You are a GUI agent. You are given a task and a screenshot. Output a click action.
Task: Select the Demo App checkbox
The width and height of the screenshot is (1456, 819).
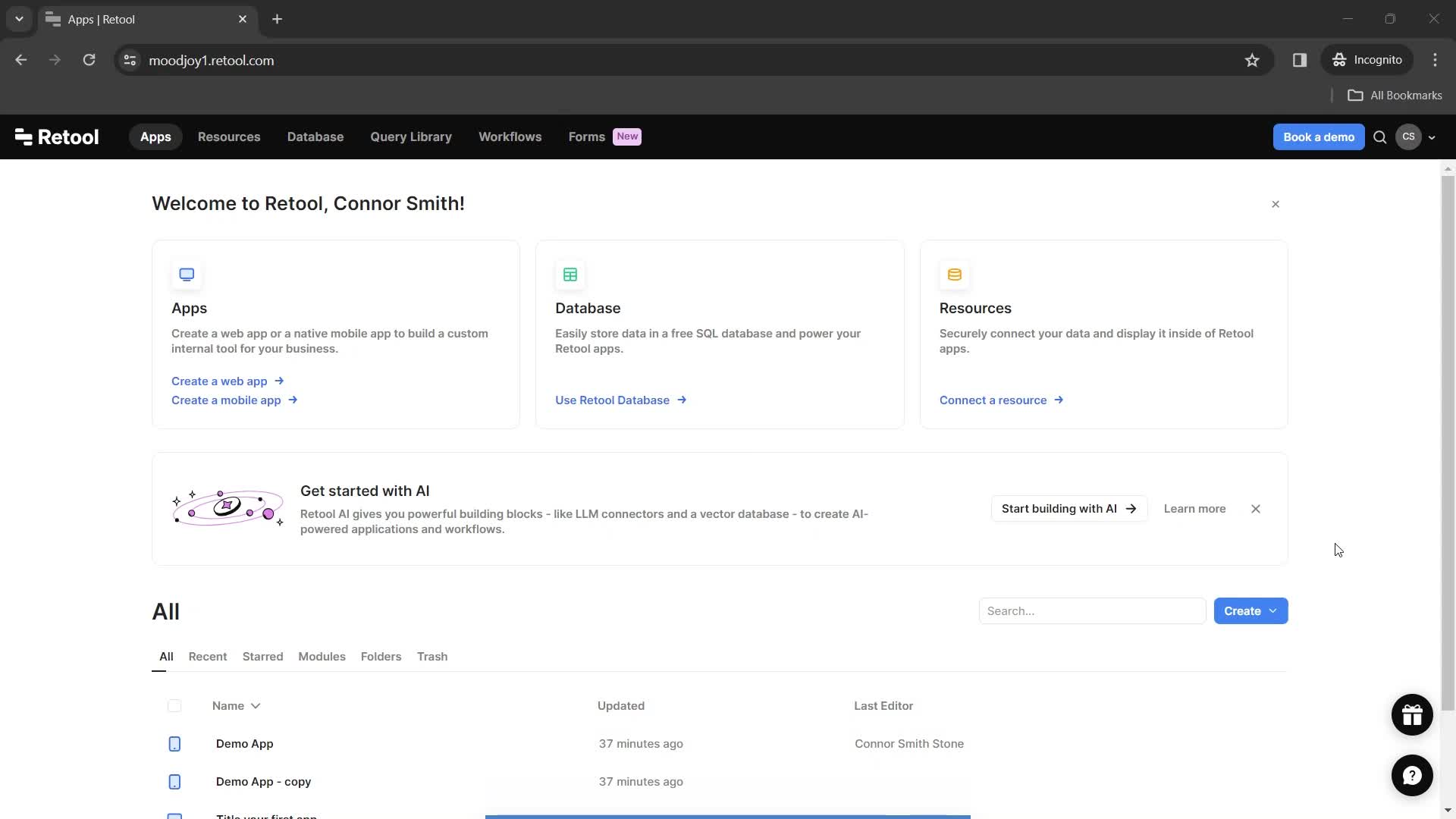(x=174, y=743)
